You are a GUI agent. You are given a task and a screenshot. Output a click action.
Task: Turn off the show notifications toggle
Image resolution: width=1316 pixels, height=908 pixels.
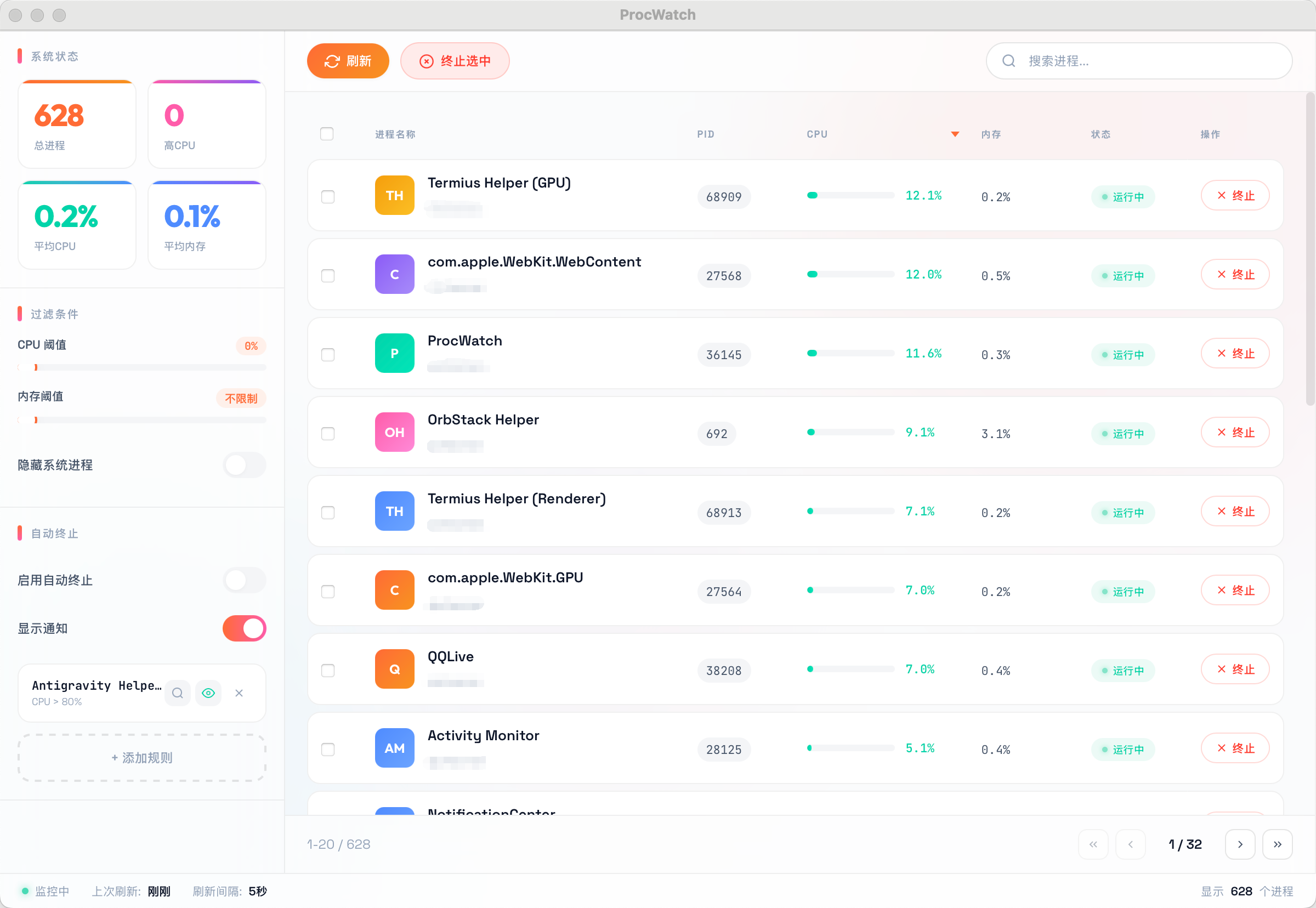click(x=245, y=628)
